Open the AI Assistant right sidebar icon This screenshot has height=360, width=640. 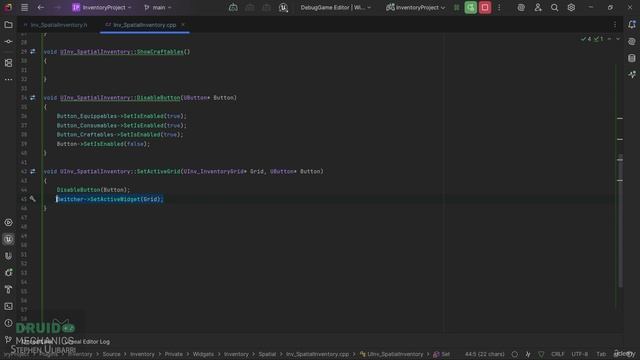(x=632, y=42)
